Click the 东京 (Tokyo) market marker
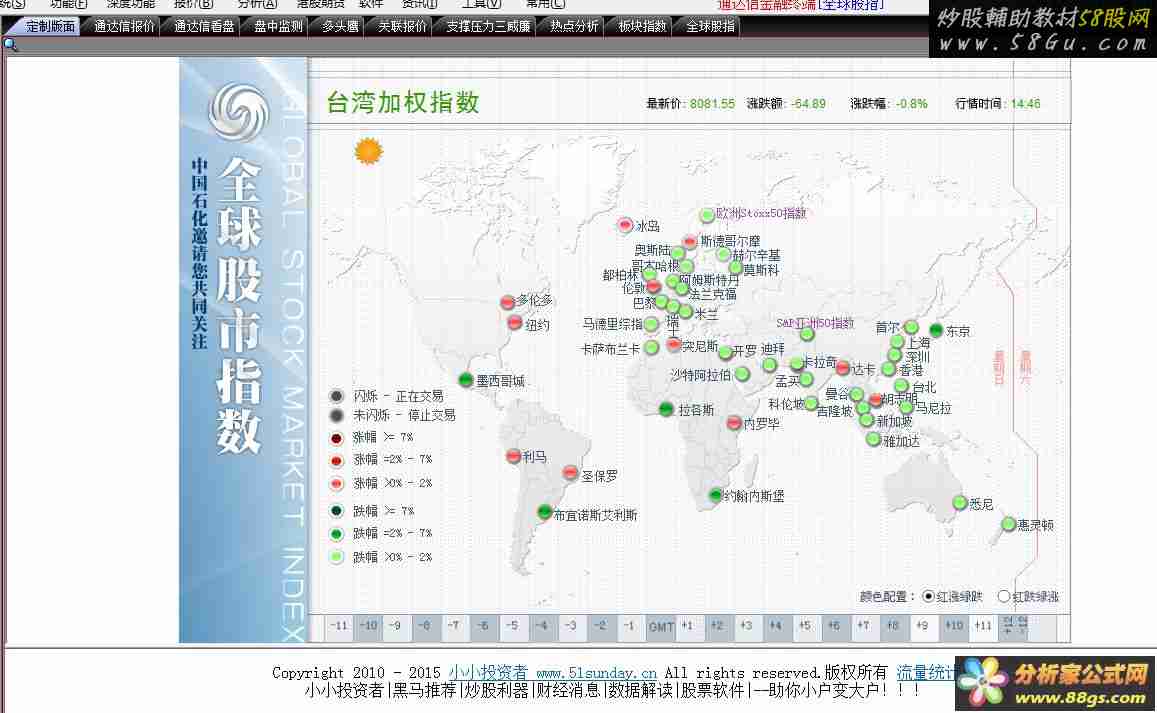The height and width of the screenshot is (713, 1157). [936, 330]
